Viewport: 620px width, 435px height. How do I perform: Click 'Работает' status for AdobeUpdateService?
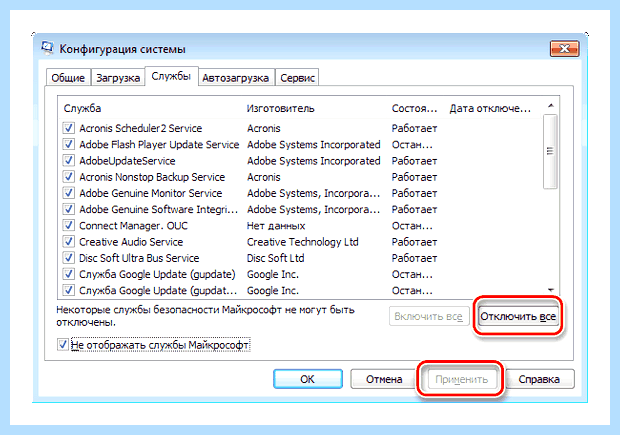pyautogui.click(x=414, y=161)
